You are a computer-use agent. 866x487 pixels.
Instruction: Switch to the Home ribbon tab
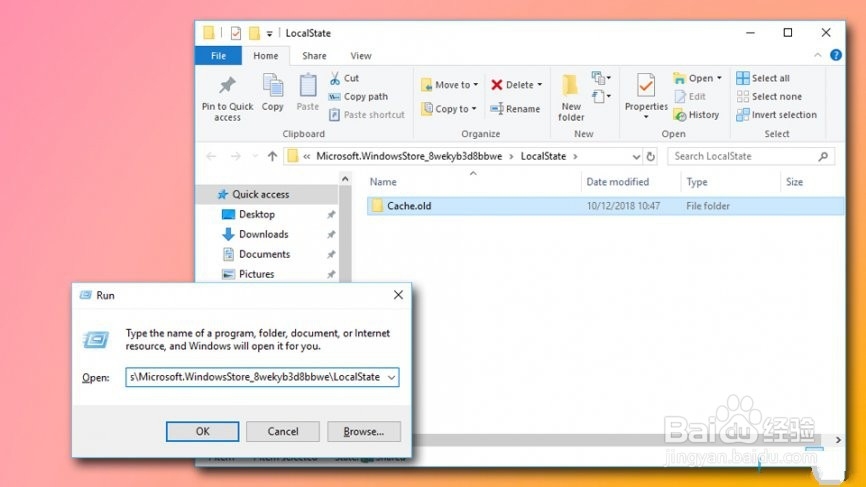pyautogui.click(x=266, y=56)
